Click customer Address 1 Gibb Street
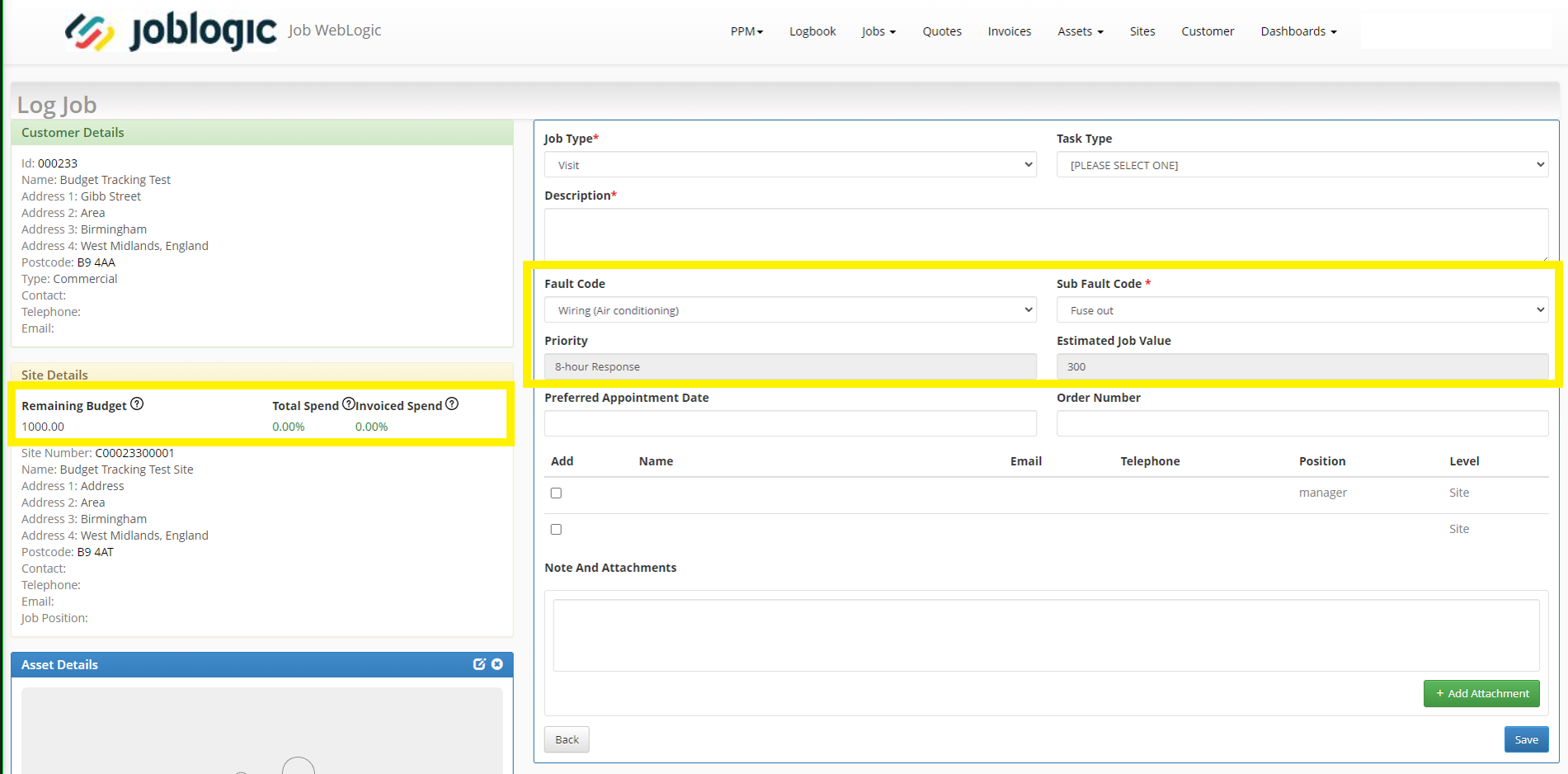This screenshot has width=1568, height=774. click(x=111, y=196)
